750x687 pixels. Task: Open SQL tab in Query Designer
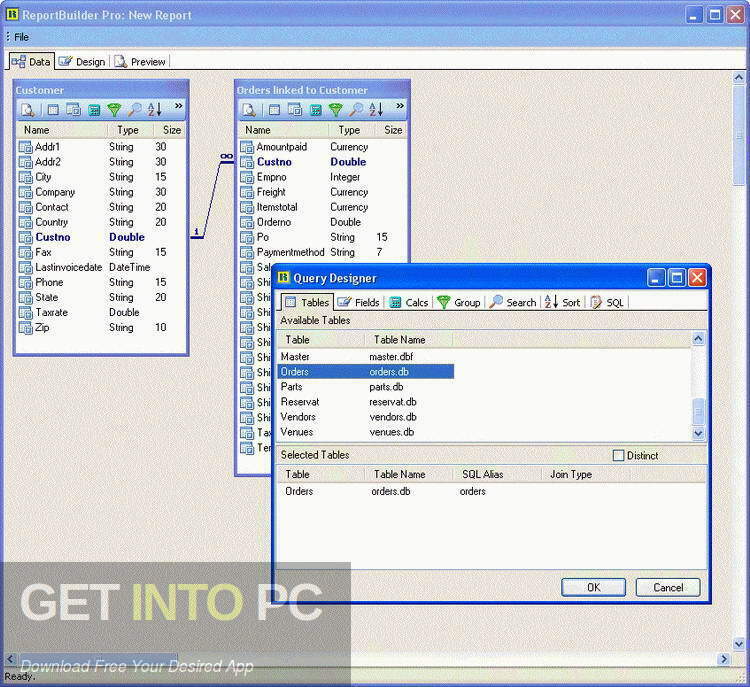[x=607, y=302]
